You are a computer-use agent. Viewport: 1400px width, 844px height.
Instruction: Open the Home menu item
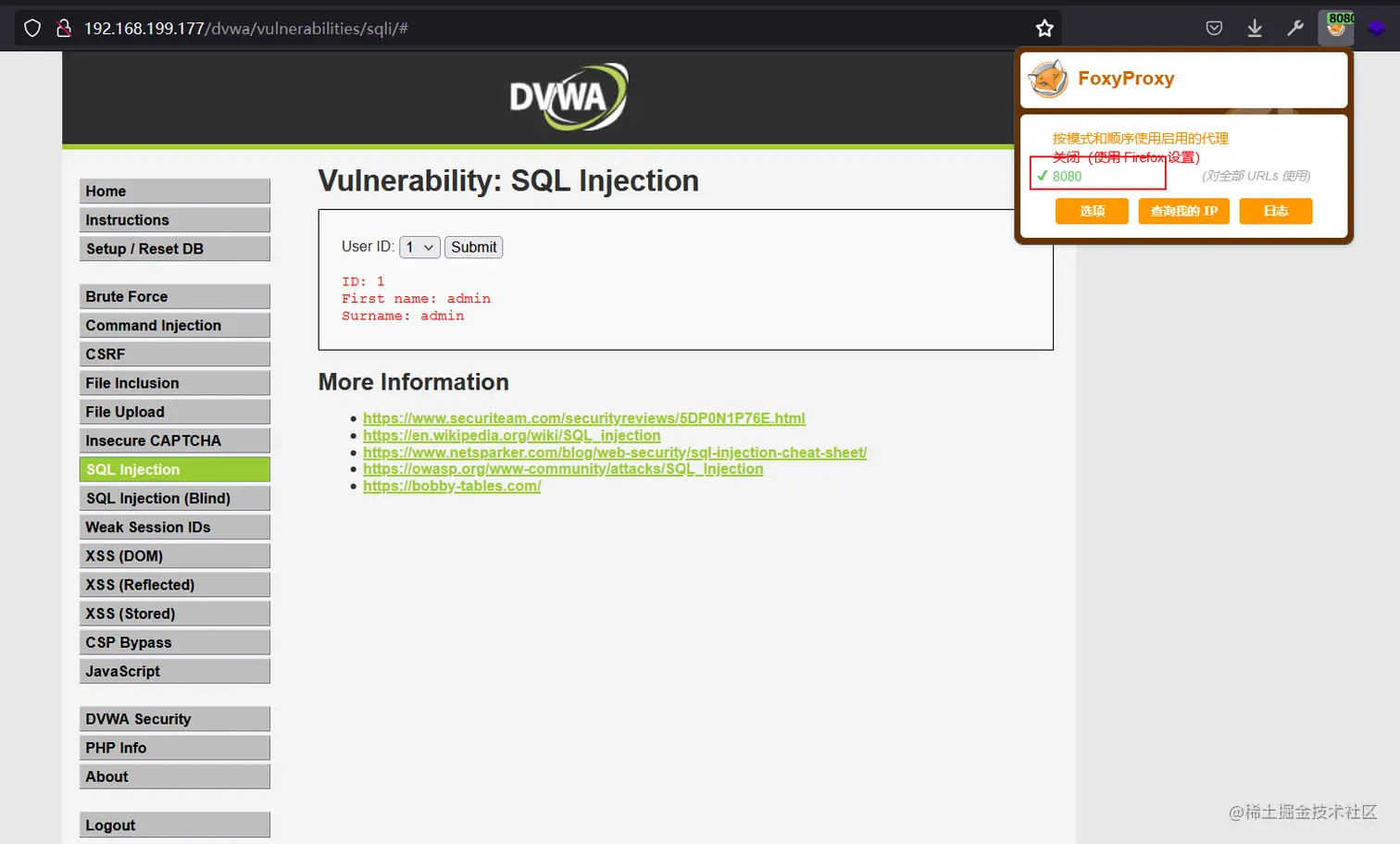(x=175, y=191)
